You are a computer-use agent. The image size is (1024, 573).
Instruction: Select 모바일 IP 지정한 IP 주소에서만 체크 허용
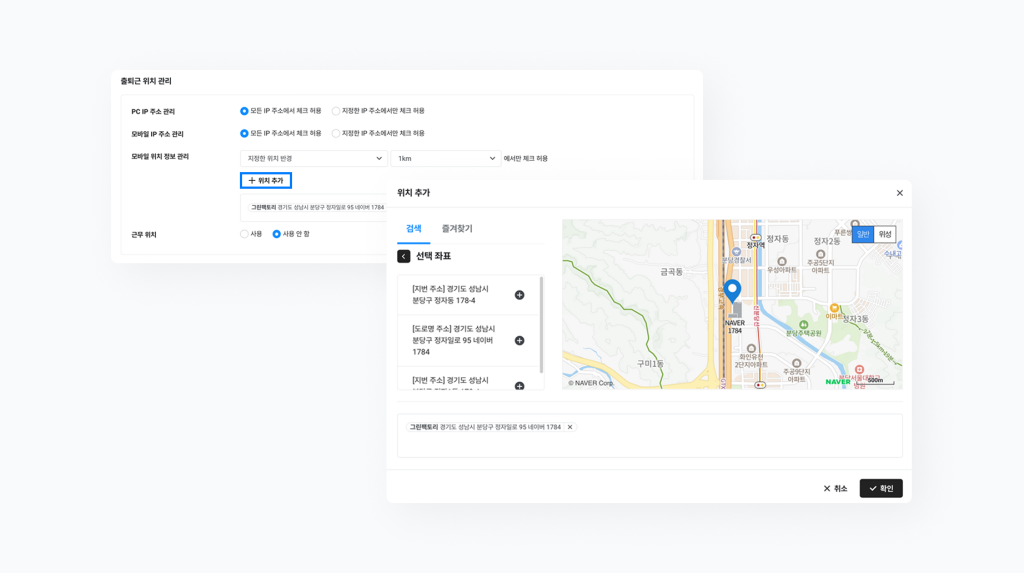(x=336, y=133)
